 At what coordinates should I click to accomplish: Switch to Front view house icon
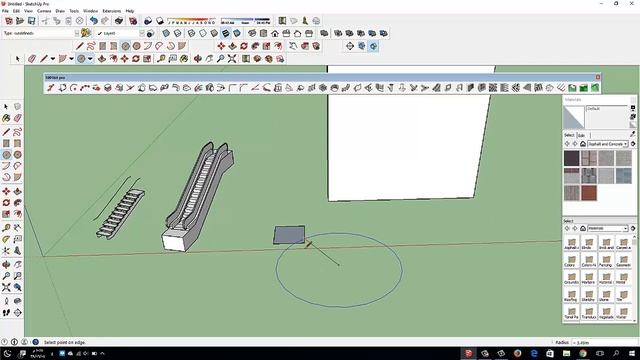(x=275, y=33)
